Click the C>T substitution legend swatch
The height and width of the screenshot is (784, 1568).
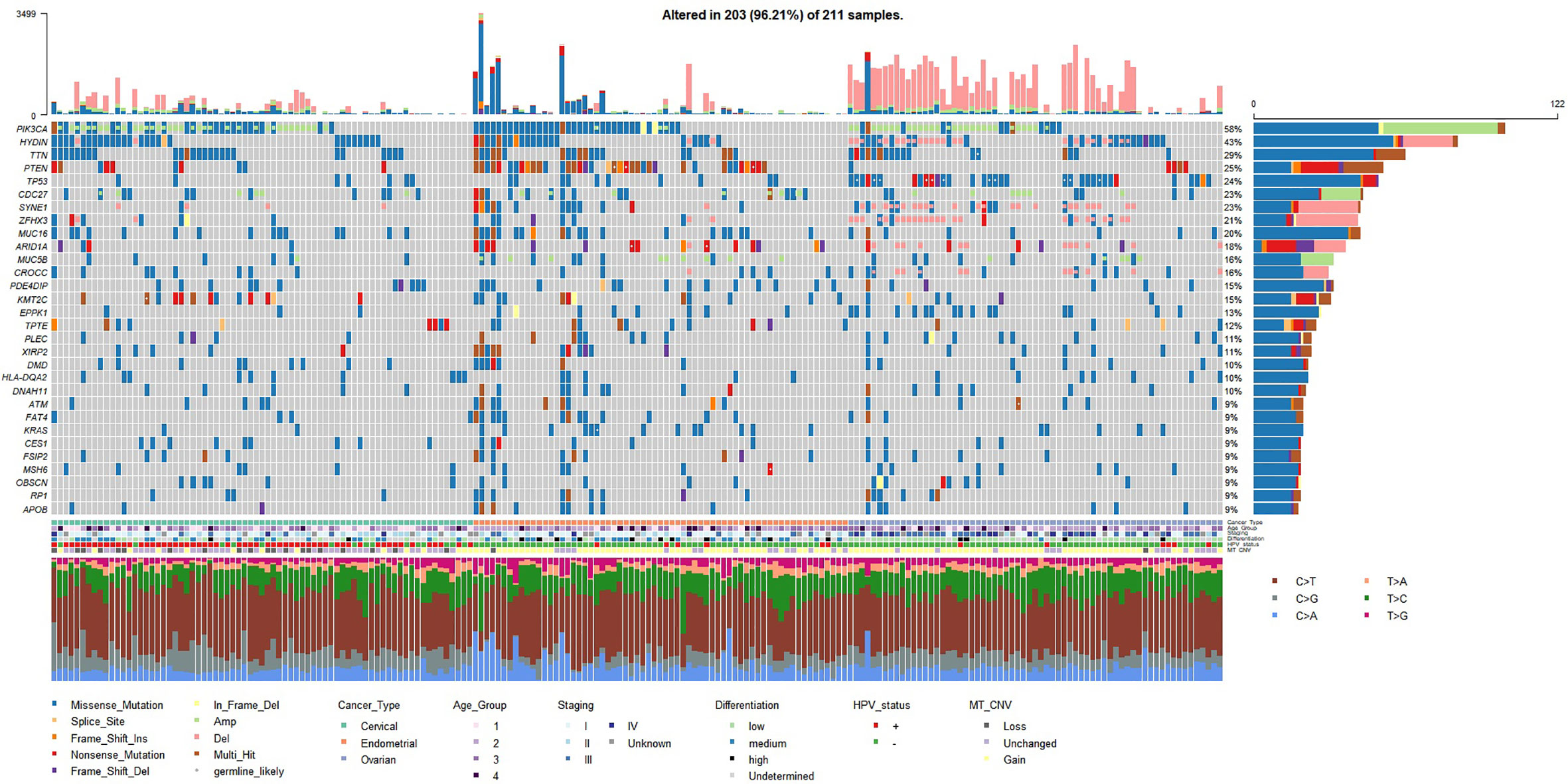1275,581
